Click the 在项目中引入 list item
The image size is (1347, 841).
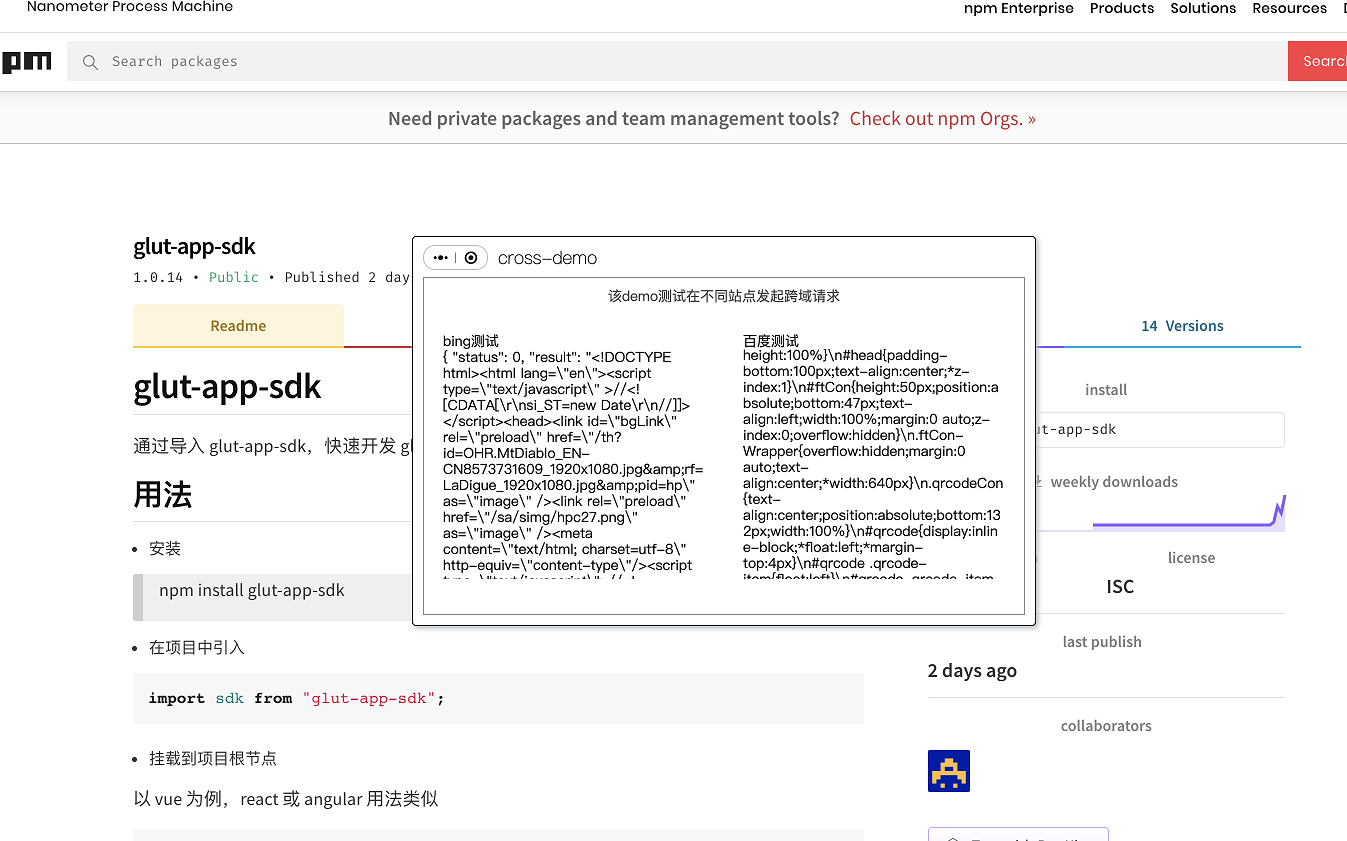click(197, 648)
